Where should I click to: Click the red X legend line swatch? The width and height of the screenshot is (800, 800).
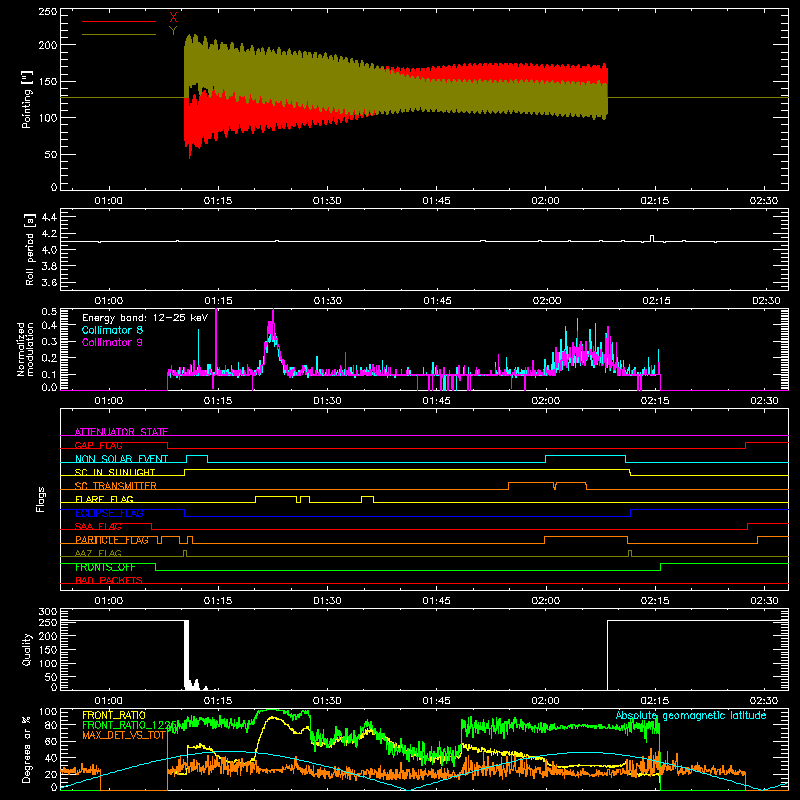(x=119, y=21)
